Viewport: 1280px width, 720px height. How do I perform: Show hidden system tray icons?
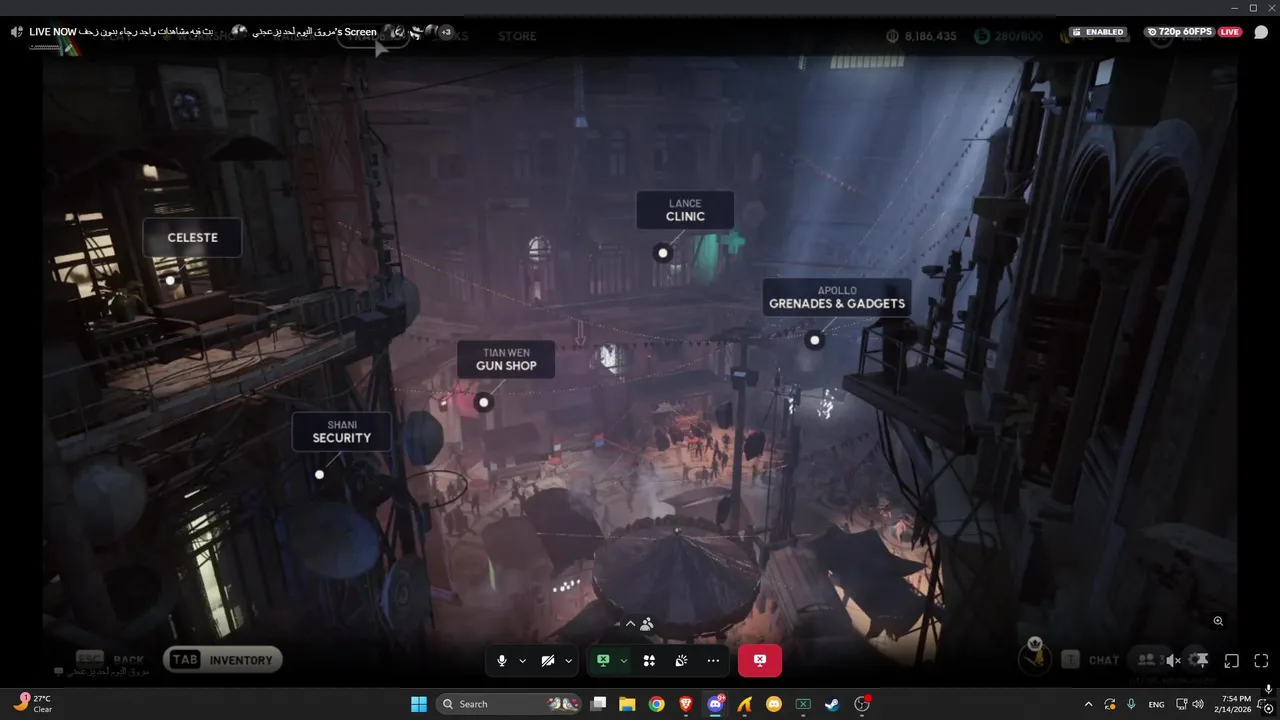point(1088,704)
